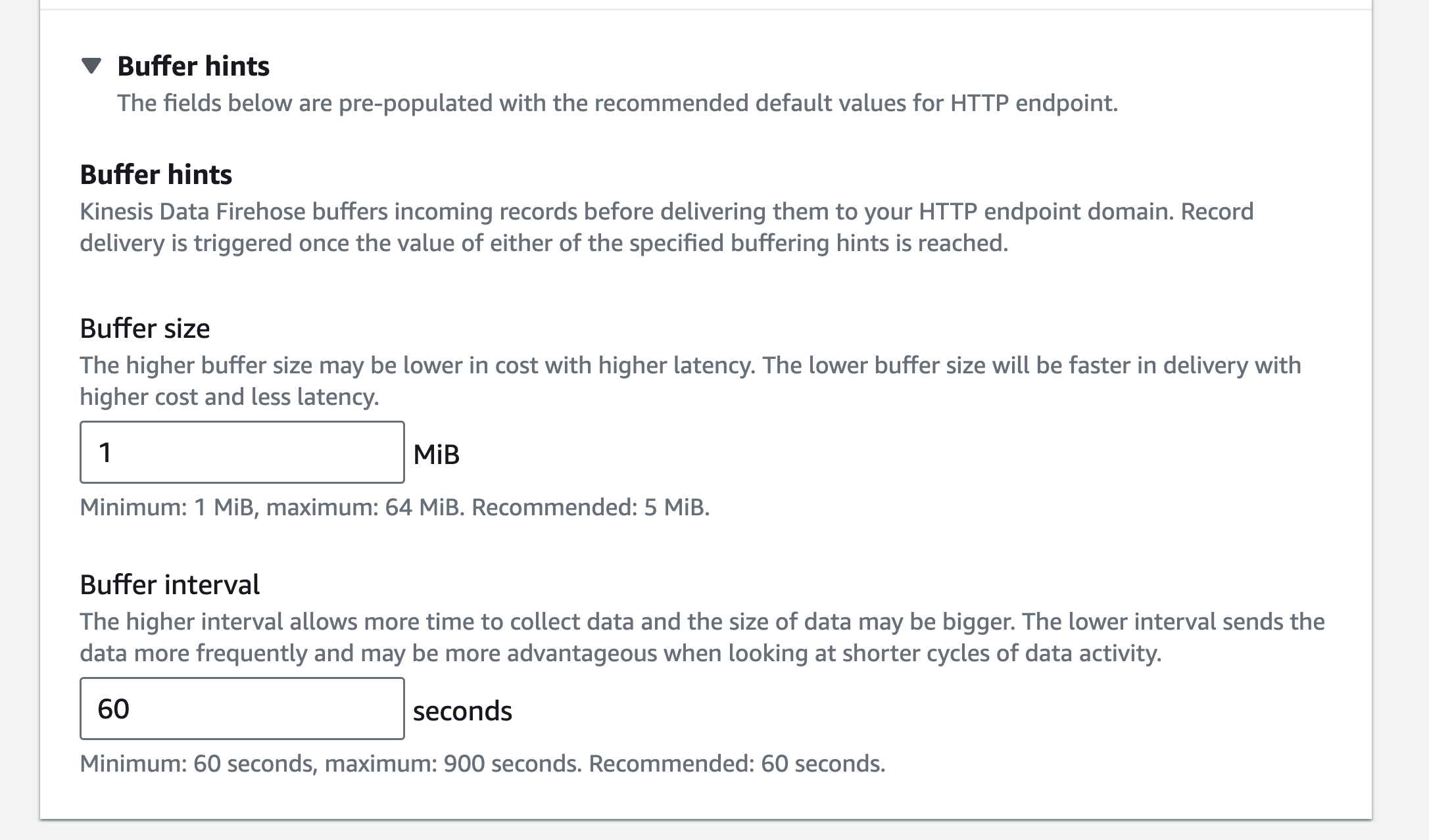Click the higher interval description text

click(701, 637)
